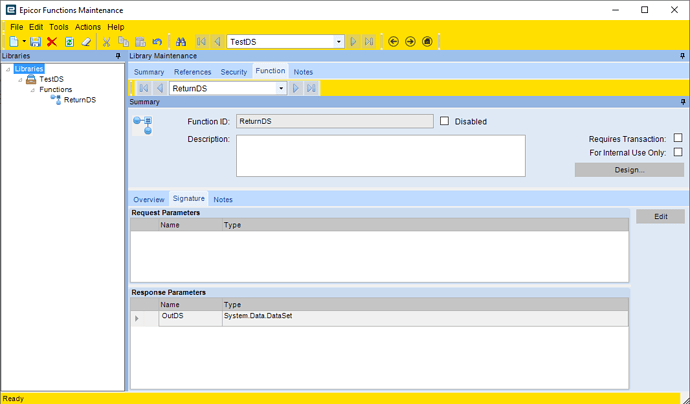This screenshot has width=690, height=404.
Task: Click the Undo arrow icon
Action: tap(157, 42)
